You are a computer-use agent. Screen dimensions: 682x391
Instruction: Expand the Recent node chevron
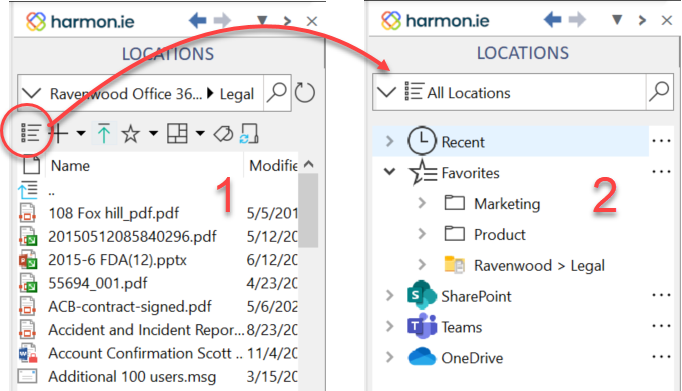pos(390,141)
